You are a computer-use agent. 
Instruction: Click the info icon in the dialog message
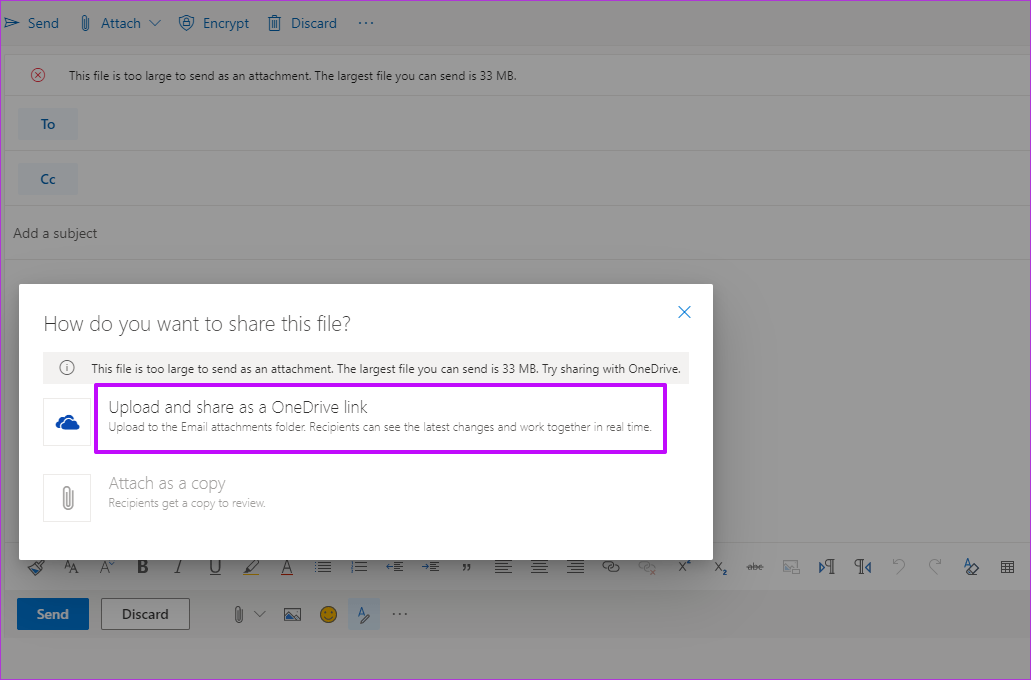[x=67, y=368]
